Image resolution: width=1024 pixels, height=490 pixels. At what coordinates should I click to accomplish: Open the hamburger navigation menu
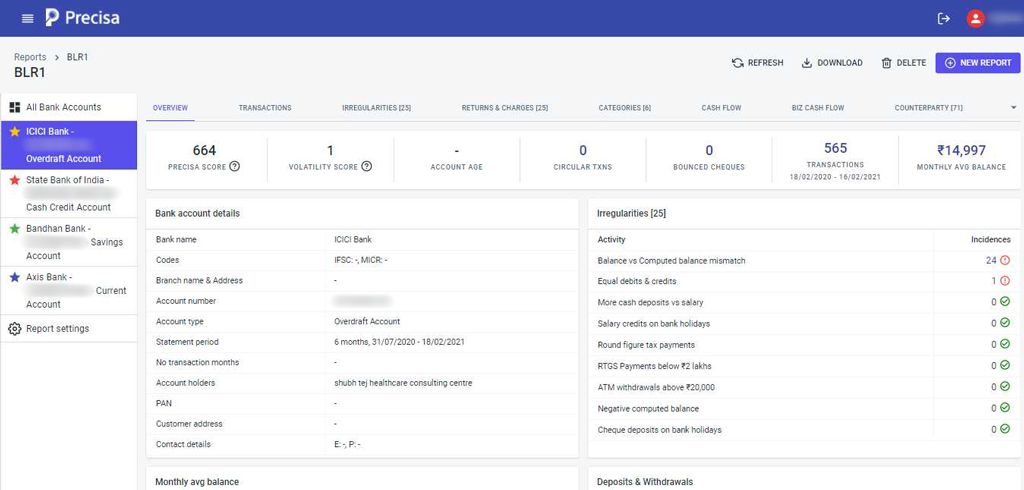[x=27, y=18]
